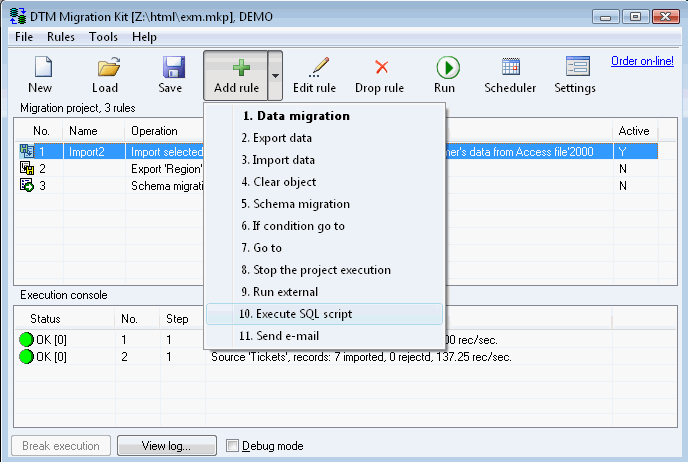Screen dimensions: 688x462
Task: Open the Scheduler calendar icon
Action: (x=511, y=67)
